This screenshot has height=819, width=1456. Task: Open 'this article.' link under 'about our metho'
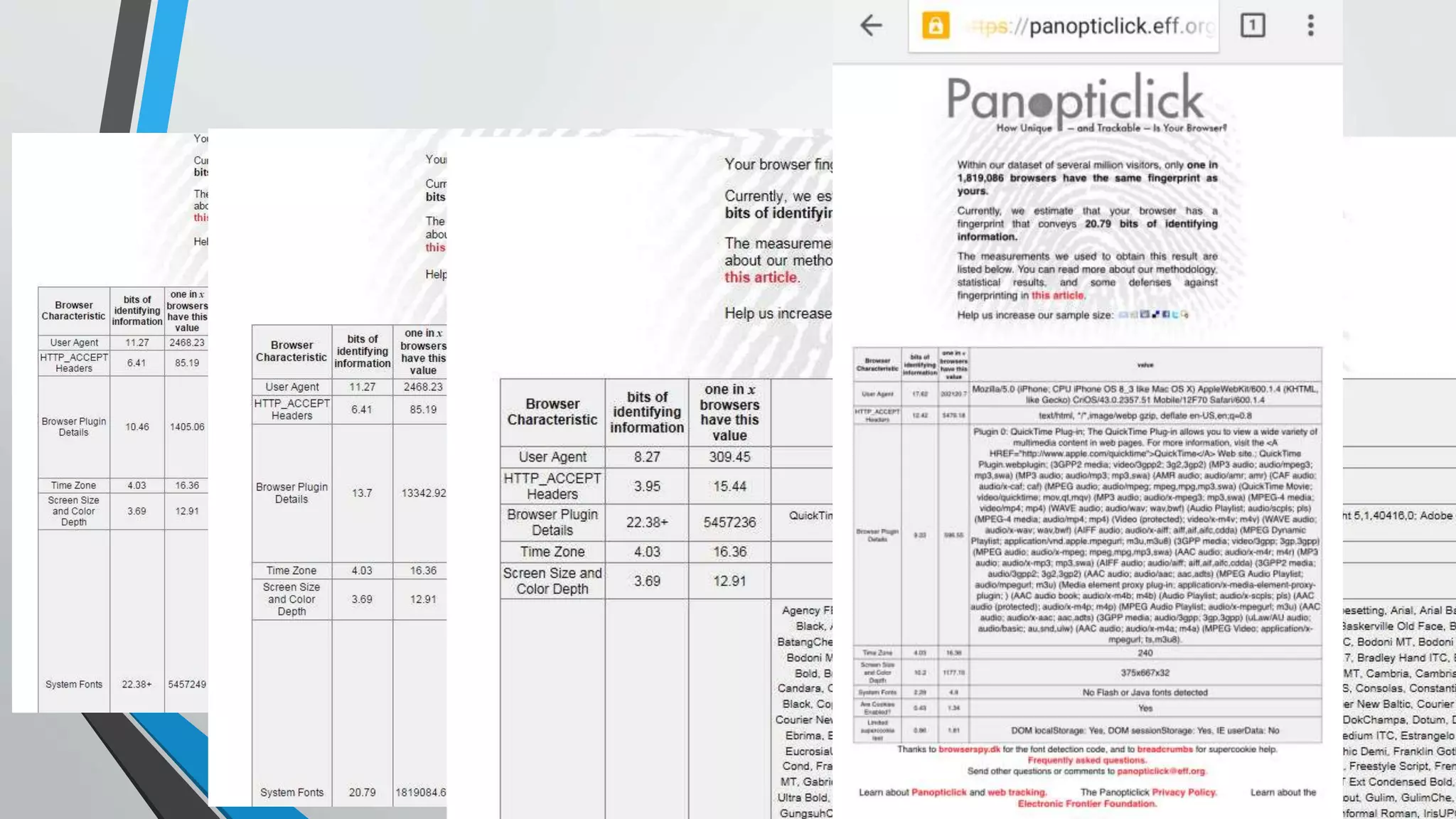click(x=762, y=278)
